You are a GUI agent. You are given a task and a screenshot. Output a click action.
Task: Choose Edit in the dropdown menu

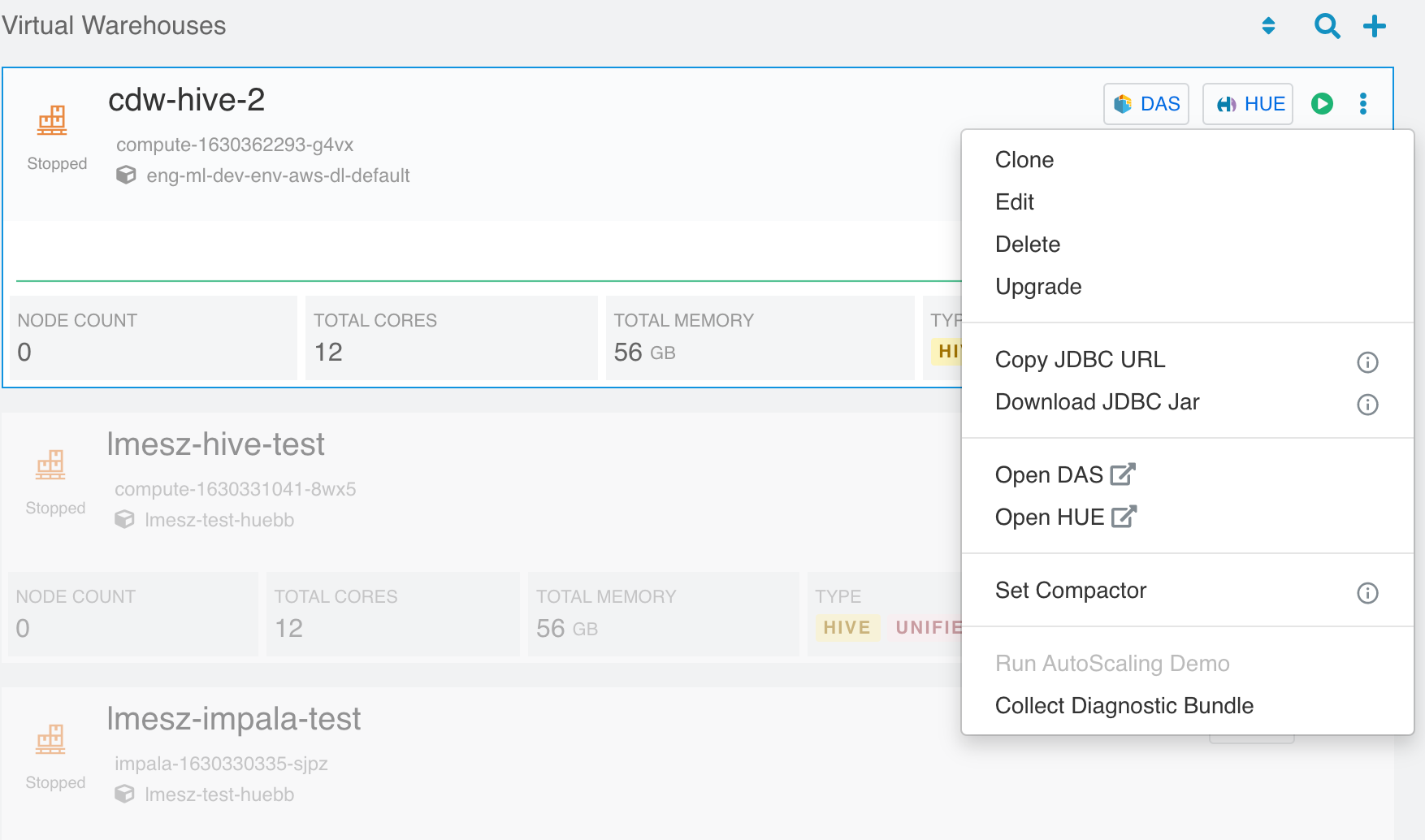(1014, 202)
